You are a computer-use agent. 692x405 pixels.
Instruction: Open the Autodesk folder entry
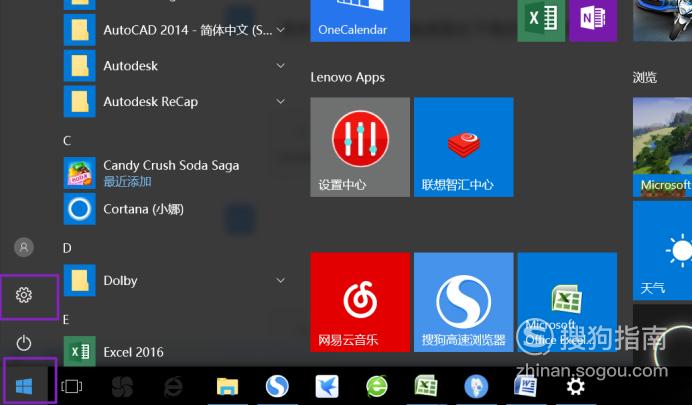click(177, 66)
